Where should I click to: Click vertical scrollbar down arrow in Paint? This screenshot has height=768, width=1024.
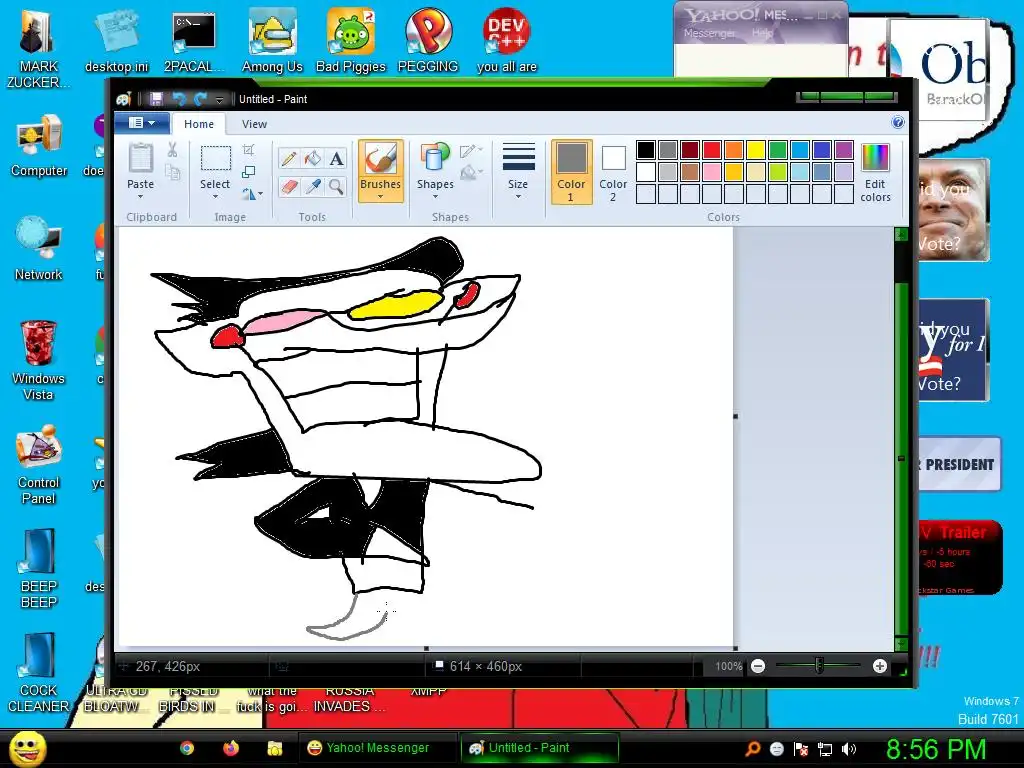click(901, 643)
